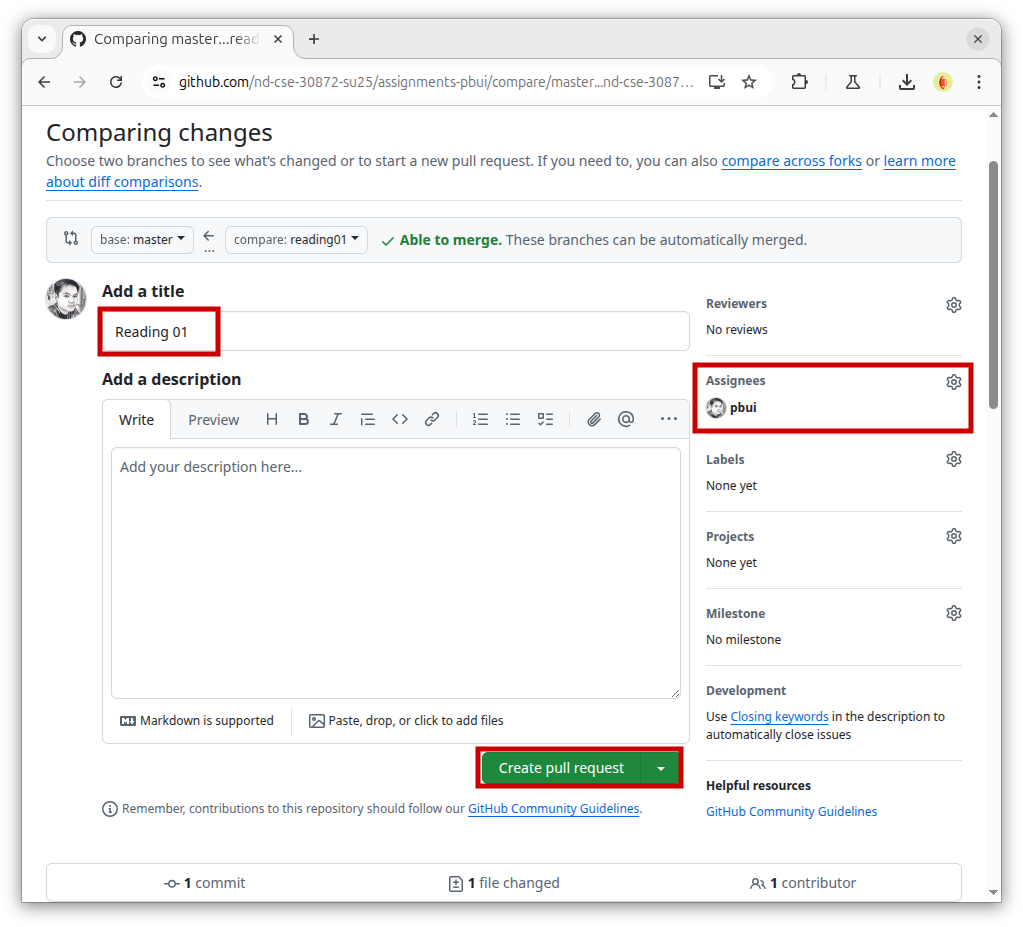Open GitHub Community Guidelines link in sidebar

click(x=791, y=812)
